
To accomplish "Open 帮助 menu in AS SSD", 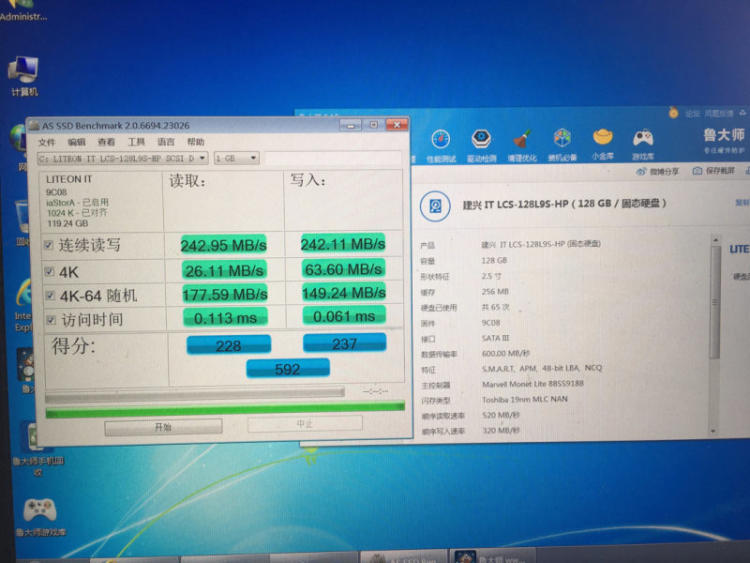I will (196, 142).
